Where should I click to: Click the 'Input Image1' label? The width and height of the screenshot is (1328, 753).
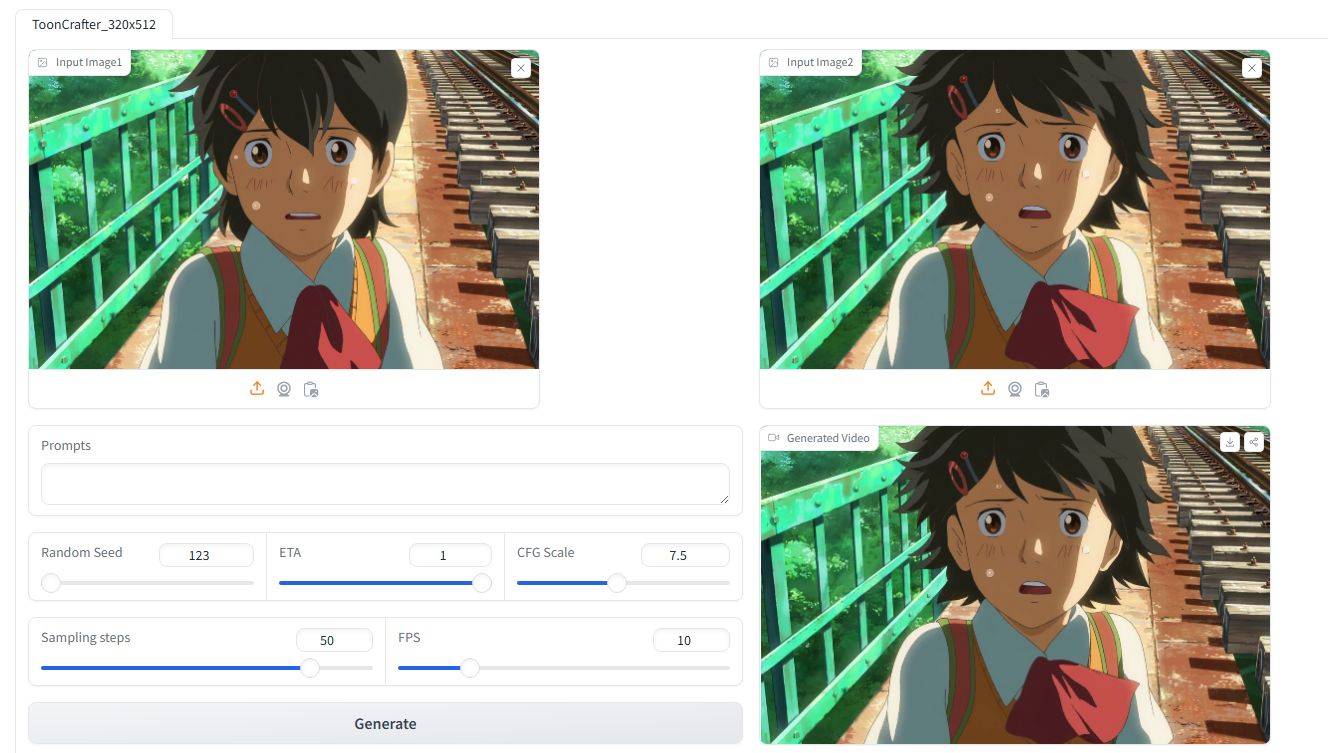point(89,62)
